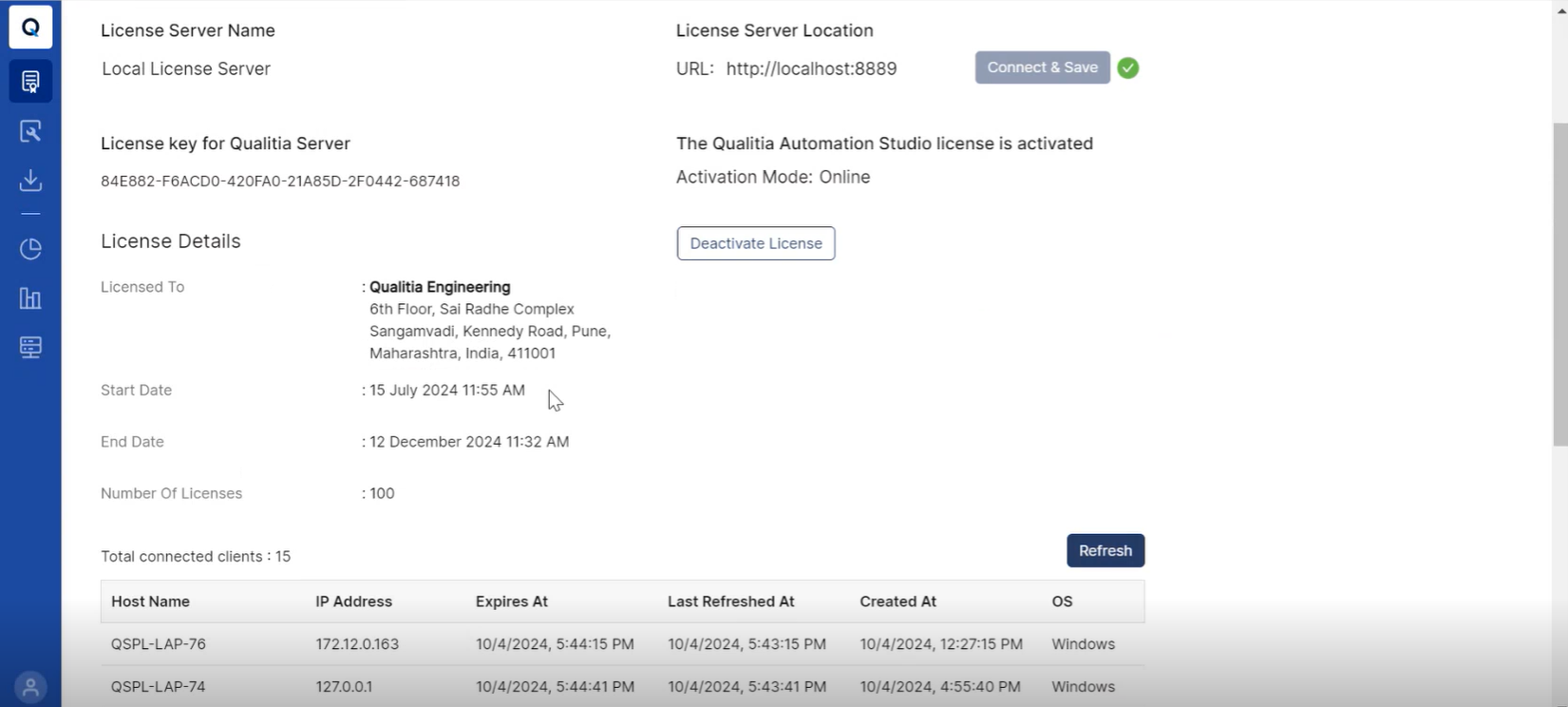
Task: Click the Deactivate License button
Action: (755, 243)
